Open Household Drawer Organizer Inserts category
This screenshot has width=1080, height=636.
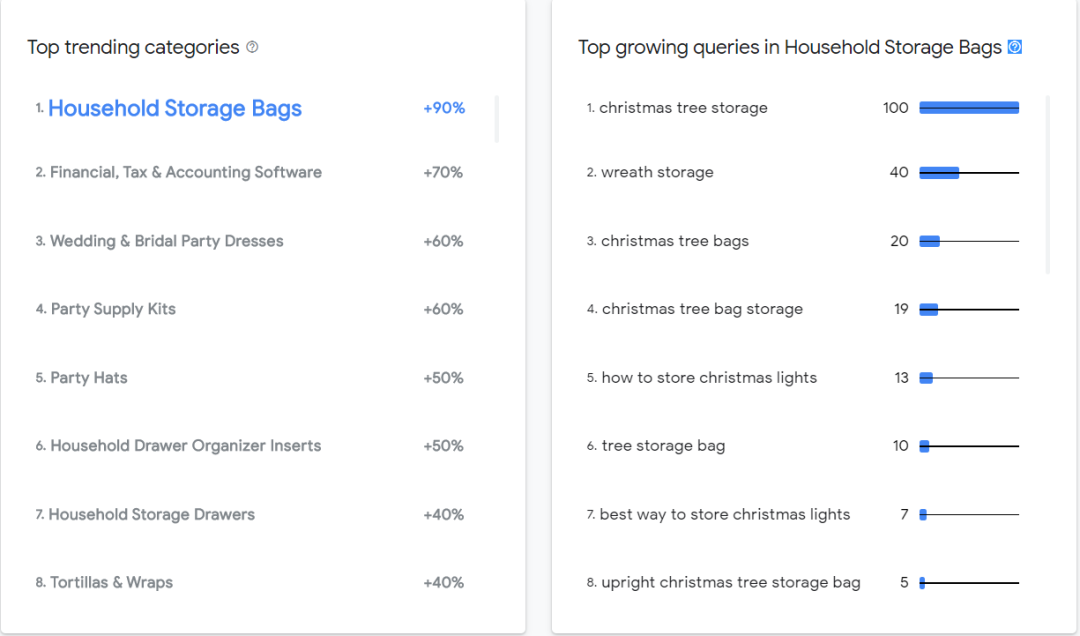pyautogui.click(x=186, y=446)
